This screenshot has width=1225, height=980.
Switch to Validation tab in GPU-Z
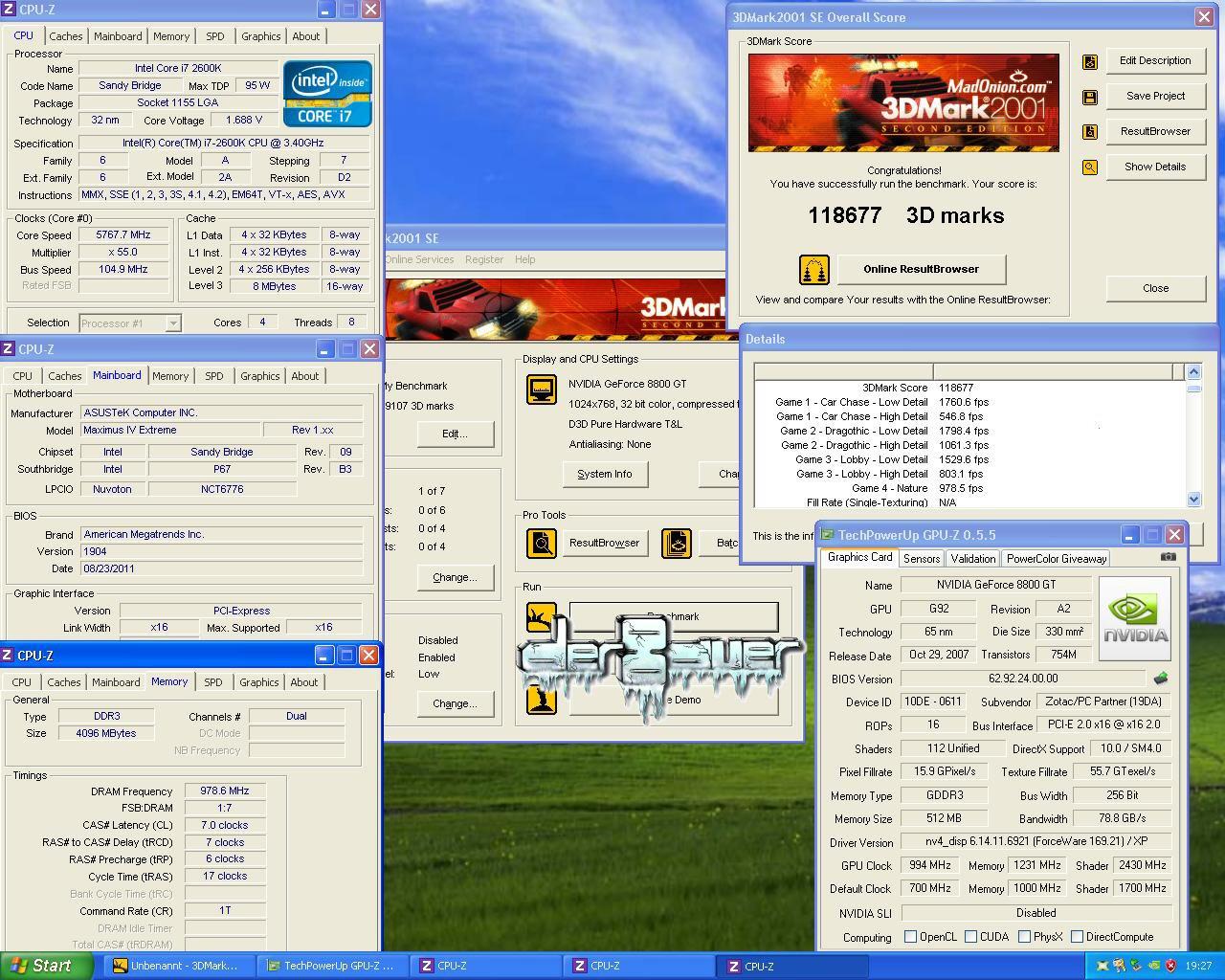(x=973, y=559)
